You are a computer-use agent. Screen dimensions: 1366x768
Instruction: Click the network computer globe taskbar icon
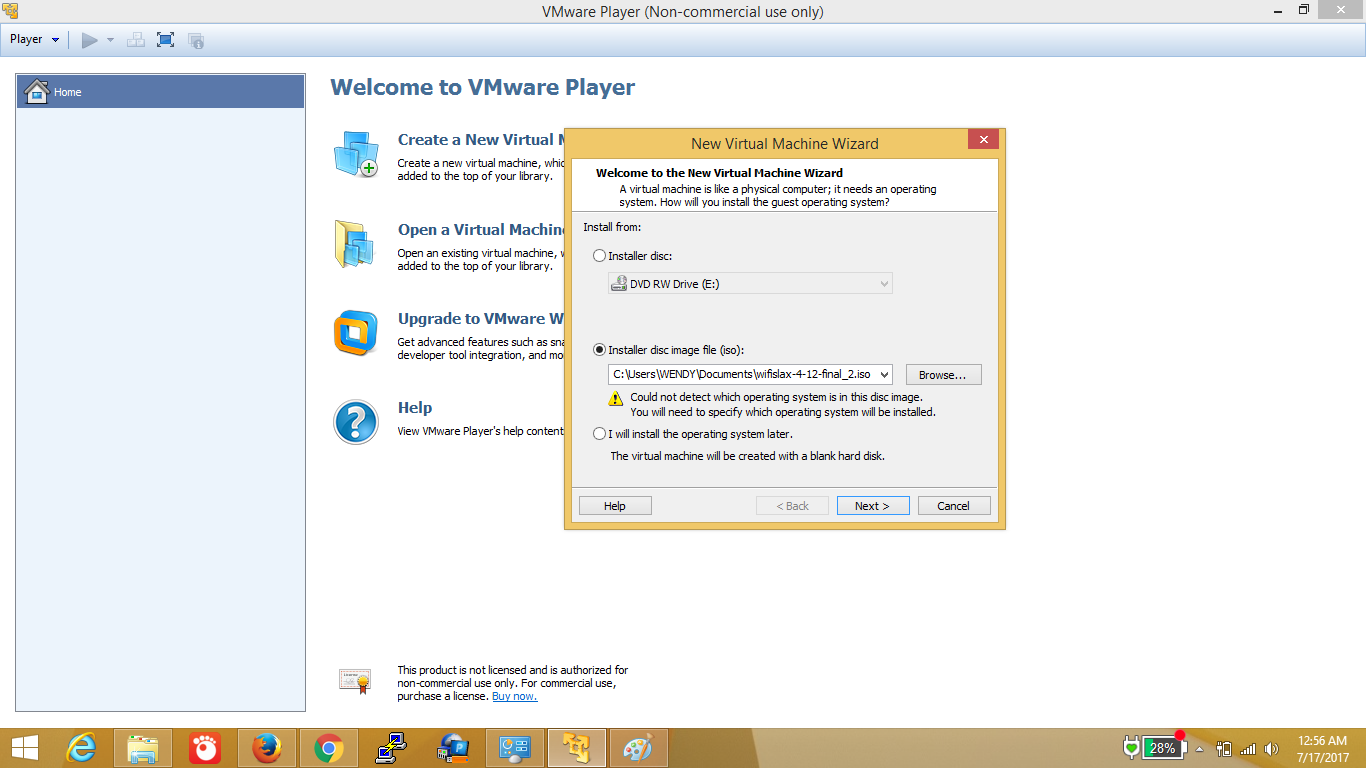(453, 748)
